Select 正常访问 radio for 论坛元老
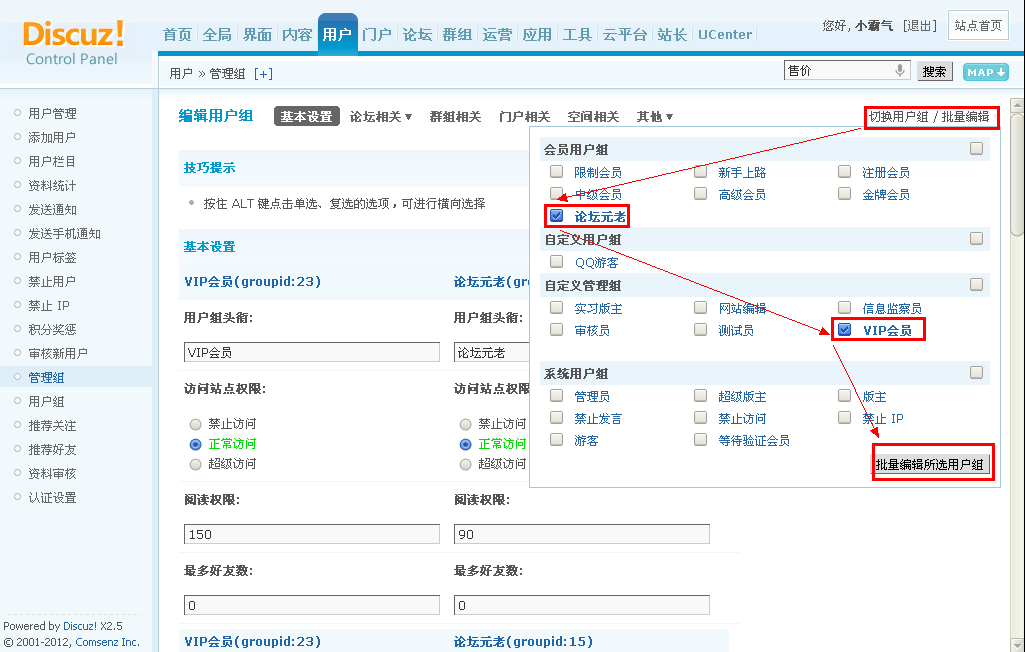Viewport: 1025px width, 652px height. click(x=465, y=445)
